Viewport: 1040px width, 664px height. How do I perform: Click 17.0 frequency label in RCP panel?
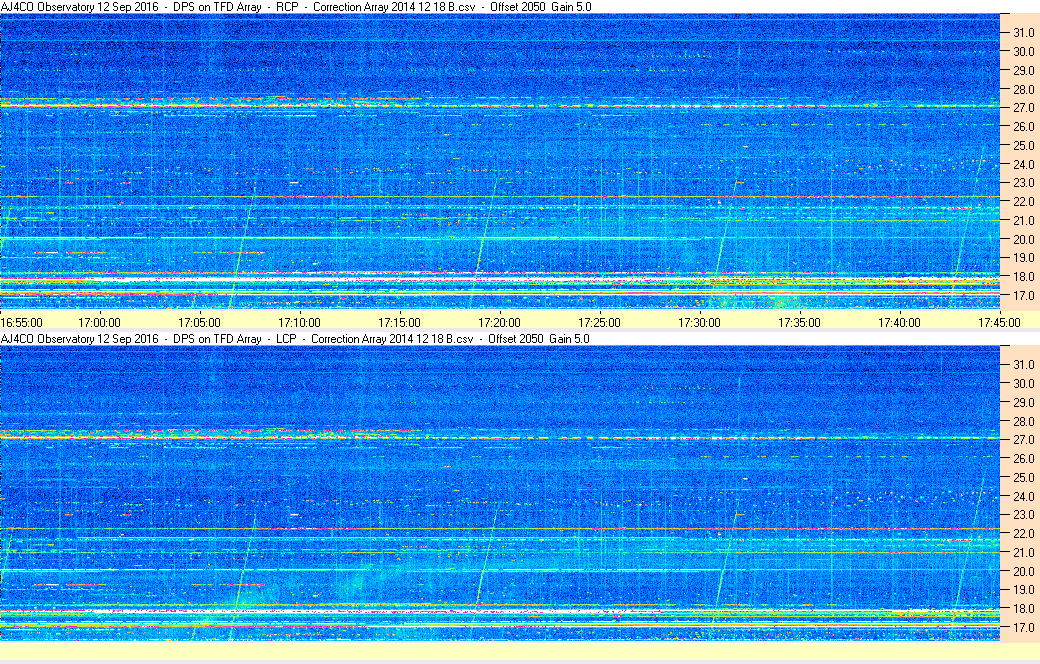(1024, 296)
